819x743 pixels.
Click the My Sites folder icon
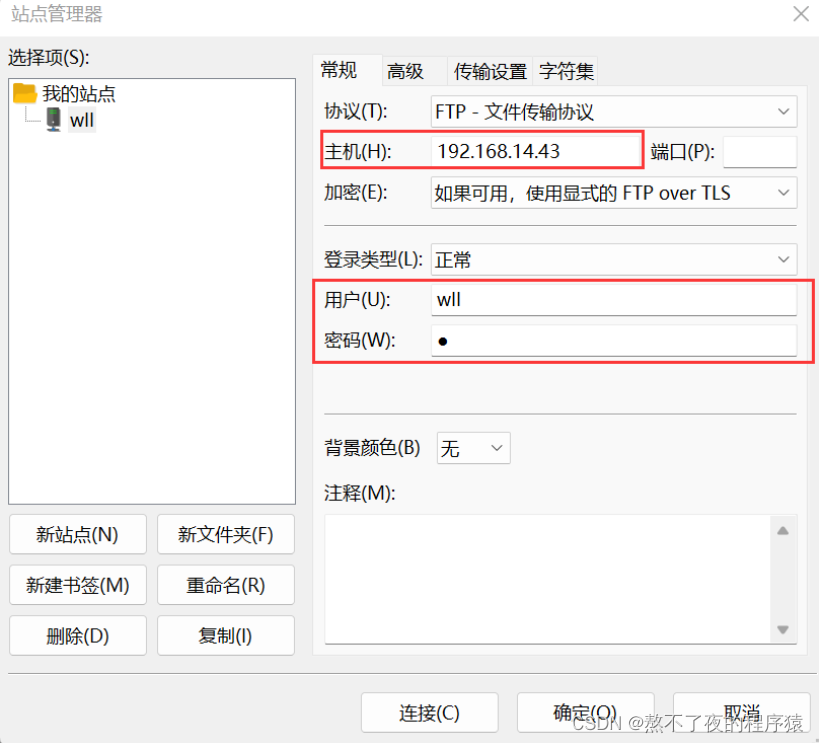click(25, 93)
